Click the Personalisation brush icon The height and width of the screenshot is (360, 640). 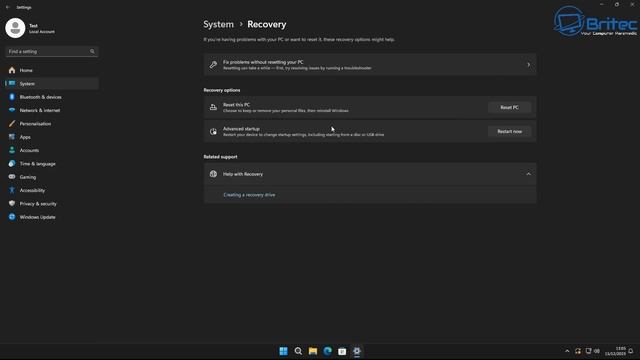12,124
